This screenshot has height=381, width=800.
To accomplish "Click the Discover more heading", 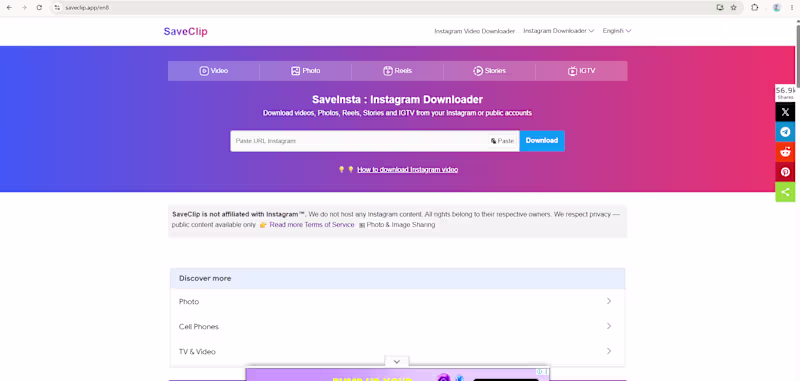I will click(x=205, y=278).
